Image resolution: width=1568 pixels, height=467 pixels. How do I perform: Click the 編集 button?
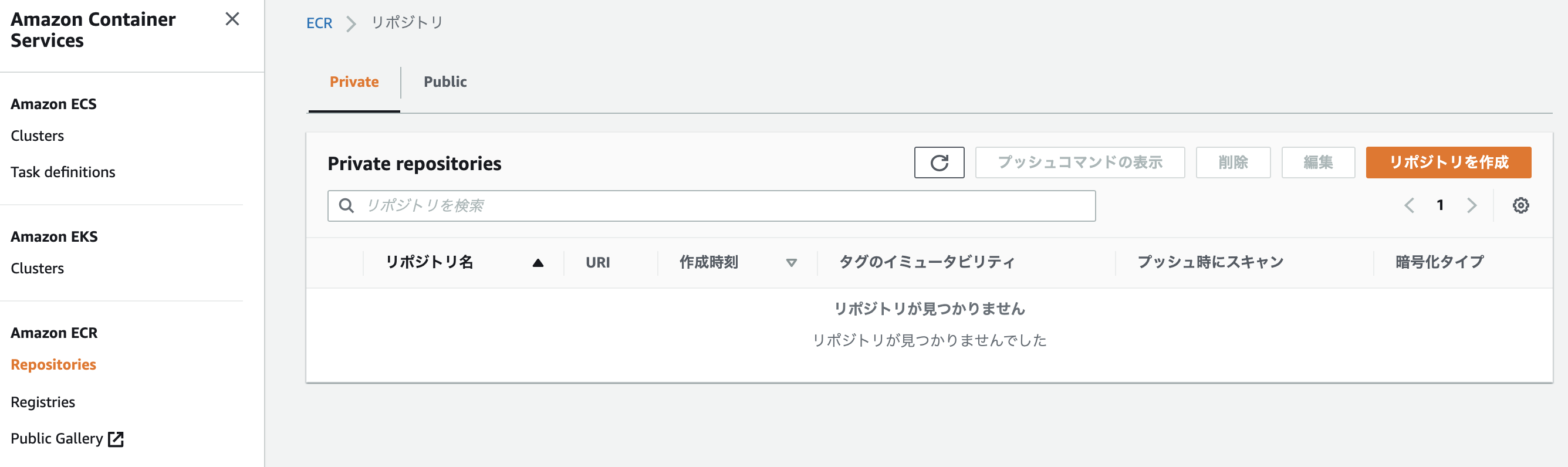(1319, 163)
